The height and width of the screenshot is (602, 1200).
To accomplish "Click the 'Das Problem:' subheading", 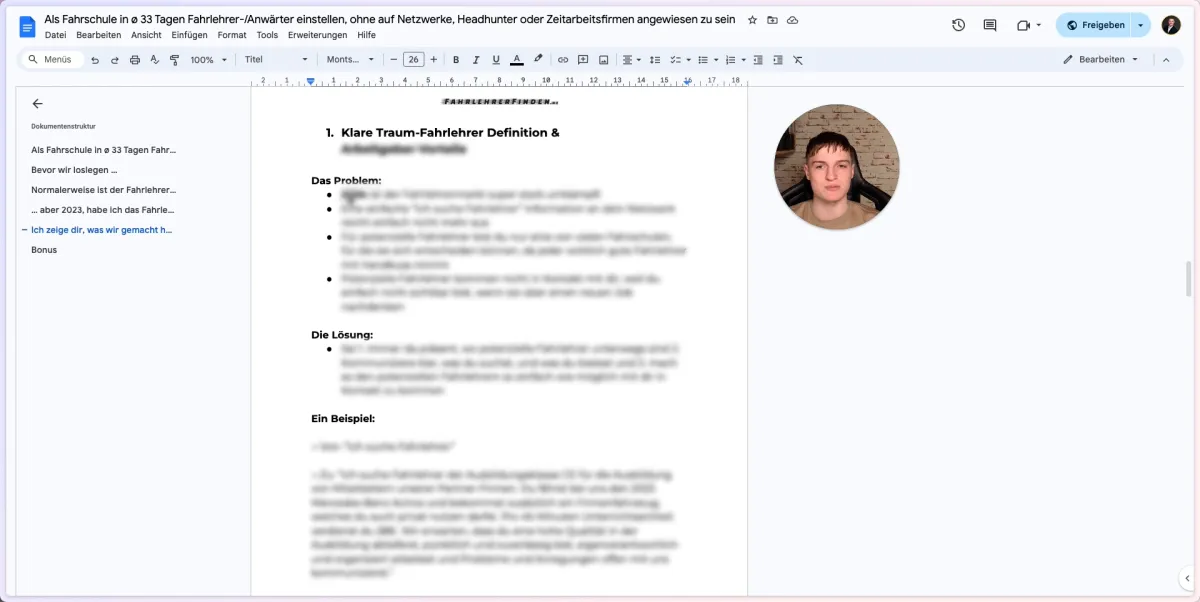I will (346, 180).
